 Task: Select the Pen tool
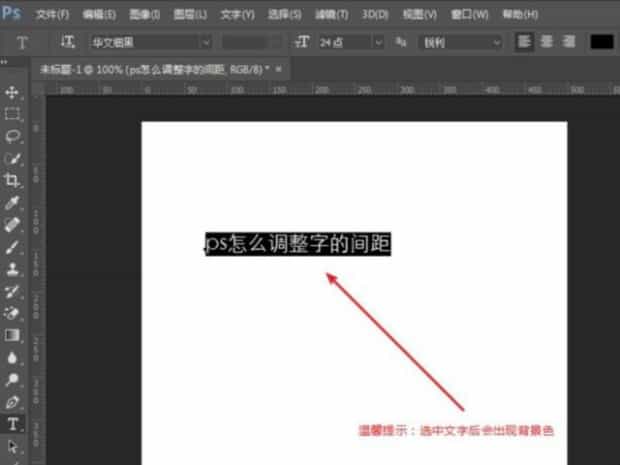[13, 401]
